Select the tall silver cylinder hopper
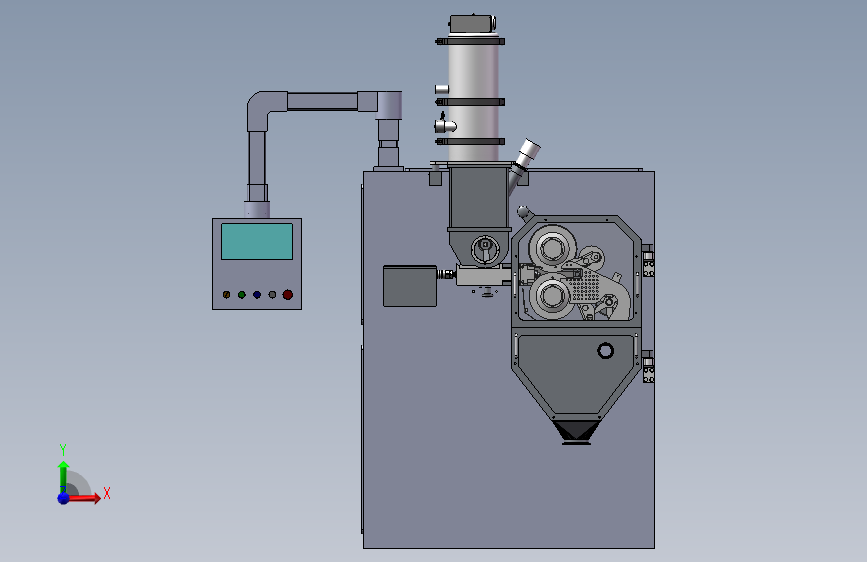This screenshot has width=867, height=562. [x=473, y=102]
